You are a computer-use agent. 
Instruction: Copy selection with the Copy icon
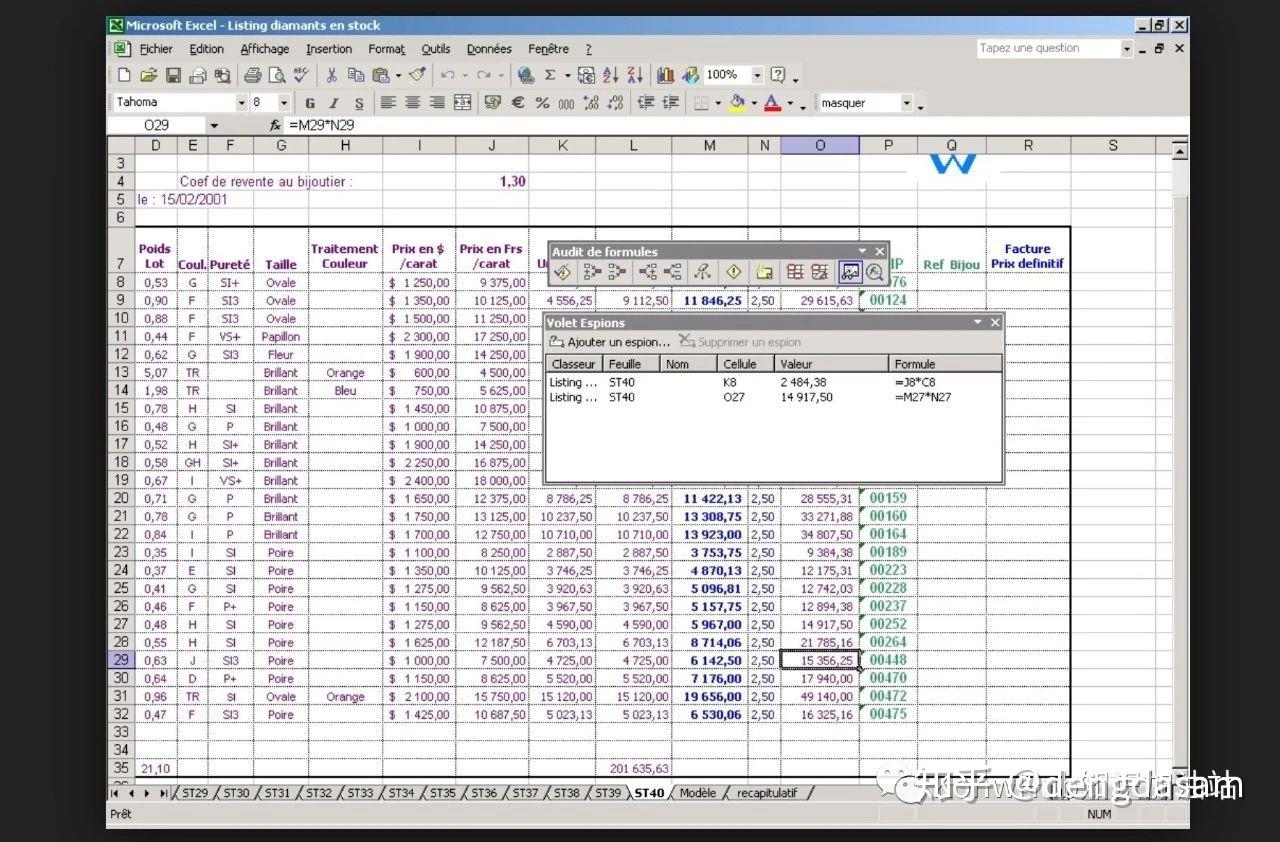point(356,76)
